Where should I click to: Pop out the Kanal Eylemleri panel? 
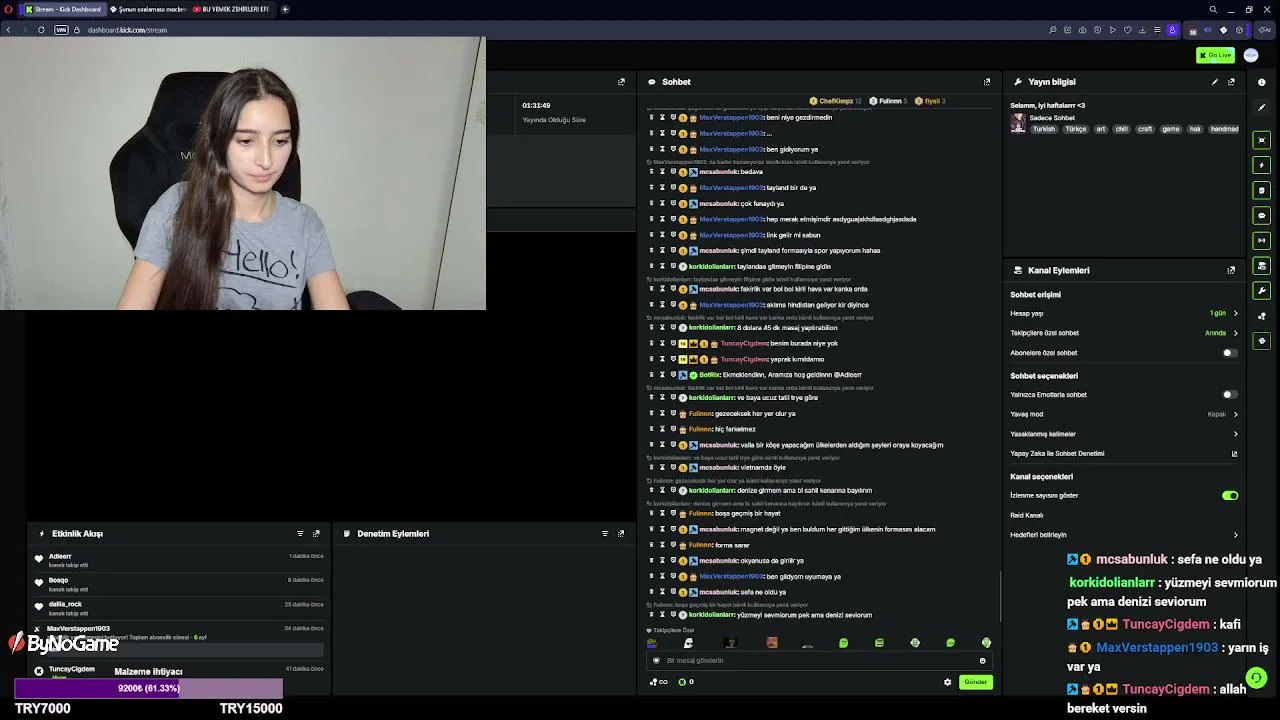1231,270
